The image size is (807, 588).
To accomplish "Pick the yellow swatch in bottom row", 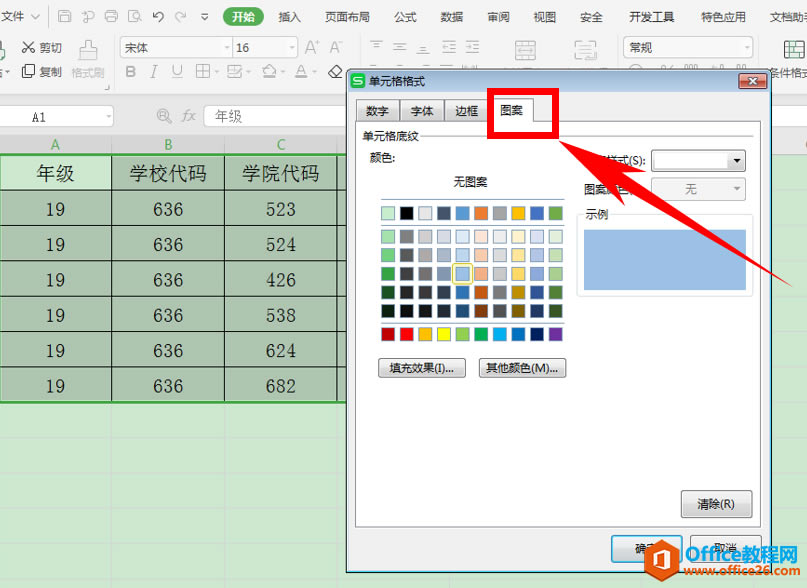I will point(444,334).
